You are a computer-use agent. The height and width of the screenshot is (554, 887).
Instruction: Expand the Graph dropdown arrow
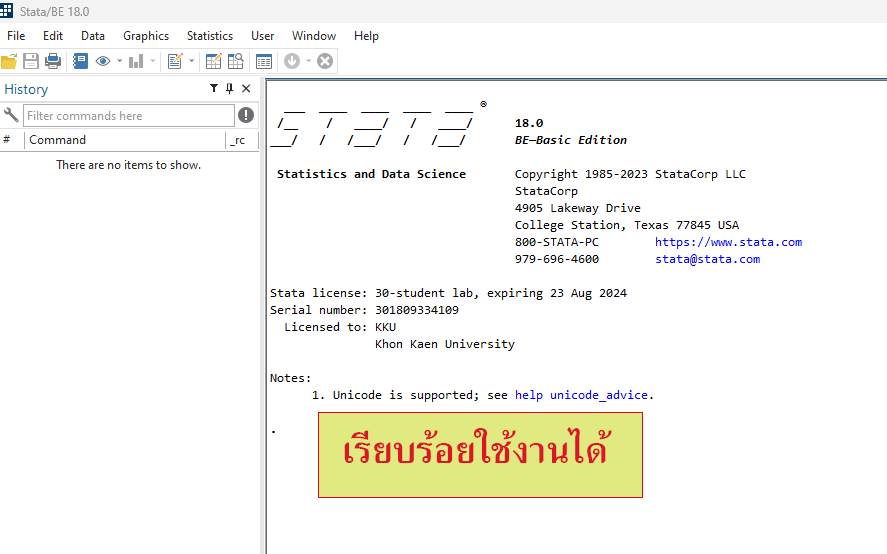[152, 61]
